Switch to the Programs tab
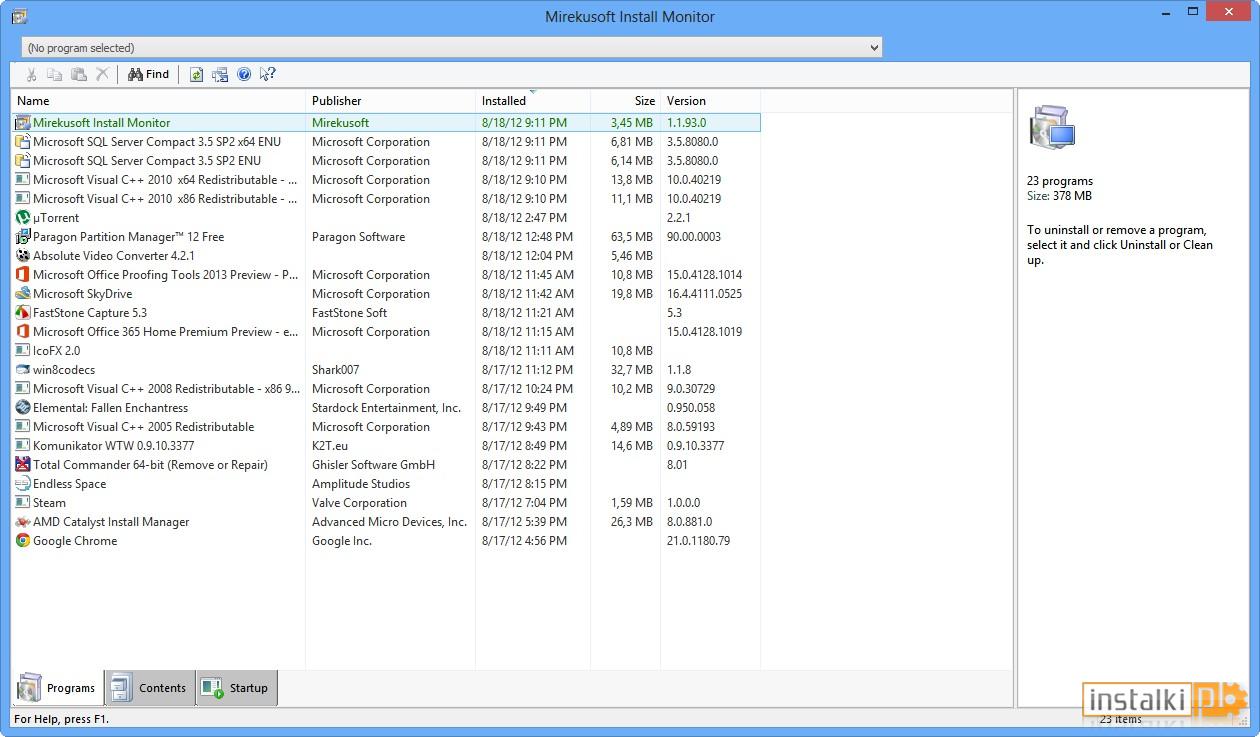Image resolution: width=1260 pixels, height=737 pixels. [x=57, y=688]
